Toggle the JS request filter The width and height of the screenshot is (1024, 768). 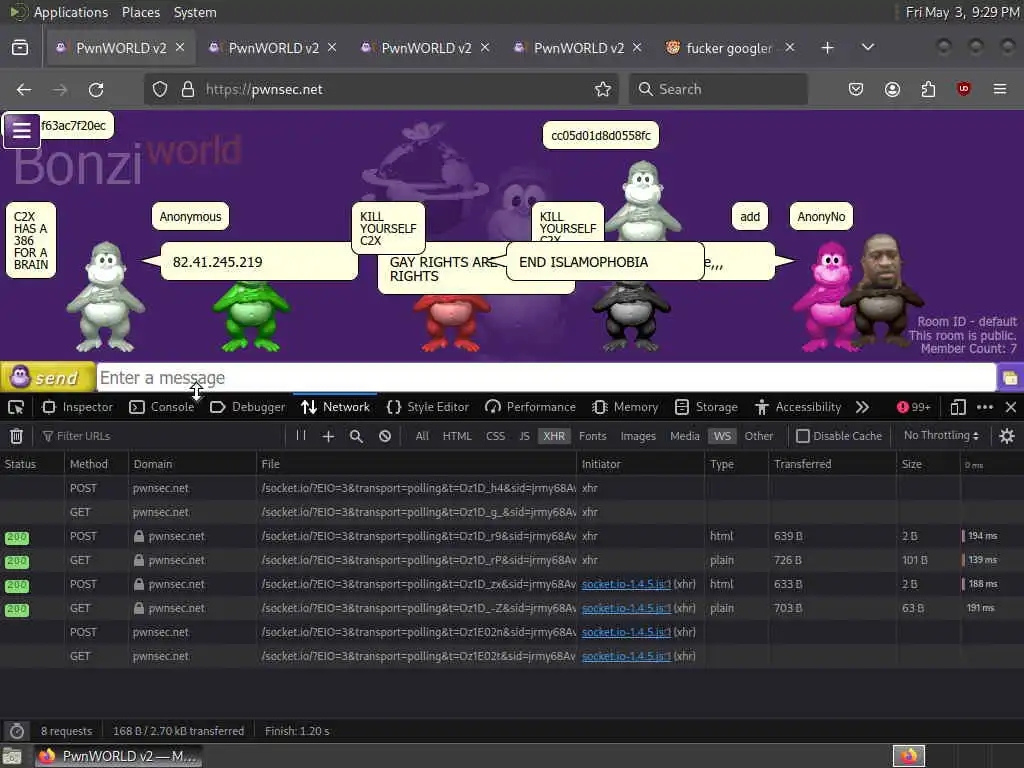tap(524, 436)
